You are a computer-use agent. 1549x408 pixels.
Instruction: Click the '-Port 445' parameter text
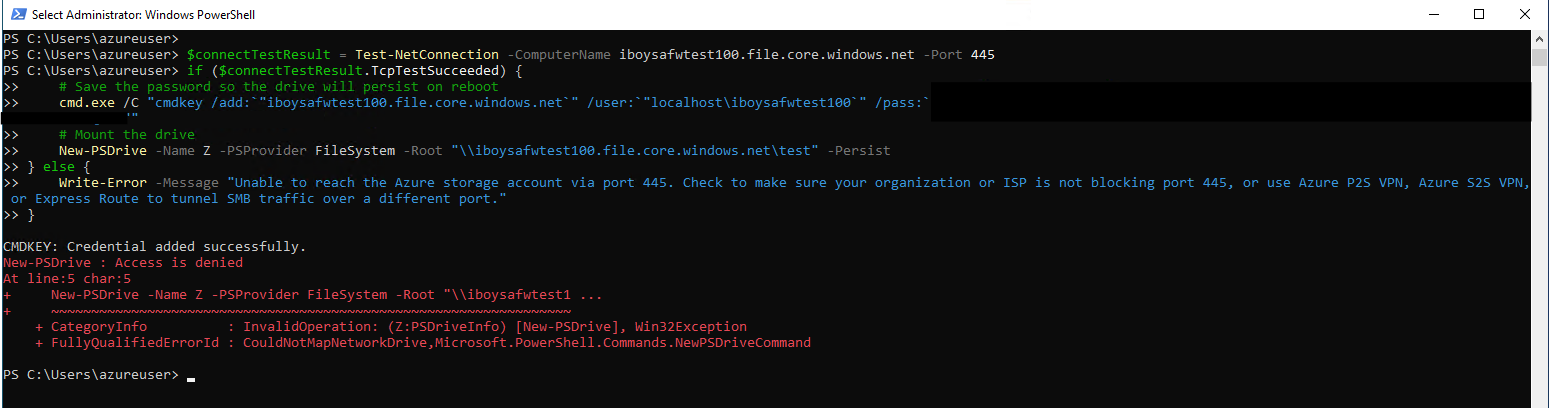pyautogui.click(x=959, y=54)
